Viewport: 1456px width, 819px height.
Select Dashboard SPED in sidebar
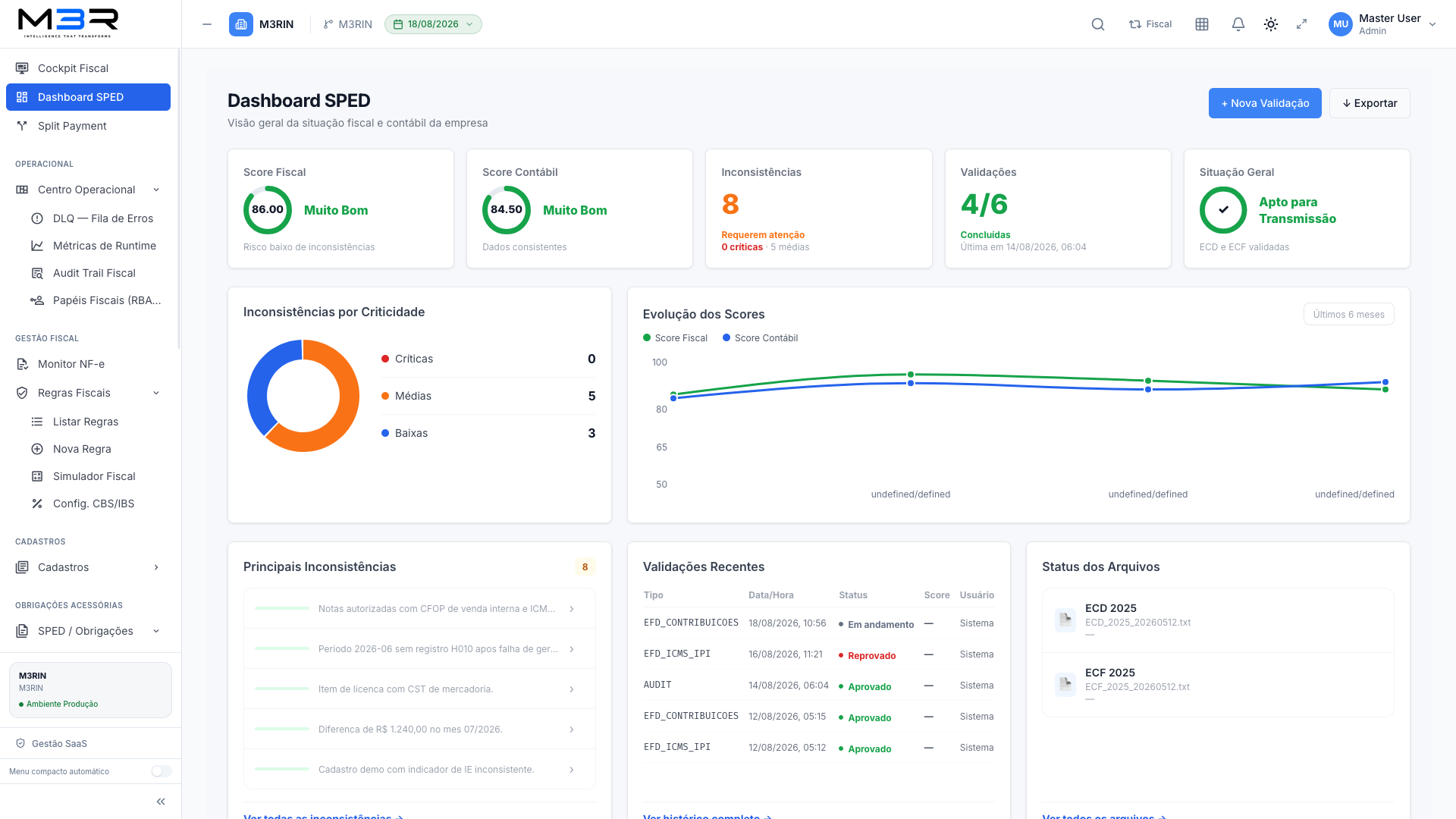coord(88,97)
